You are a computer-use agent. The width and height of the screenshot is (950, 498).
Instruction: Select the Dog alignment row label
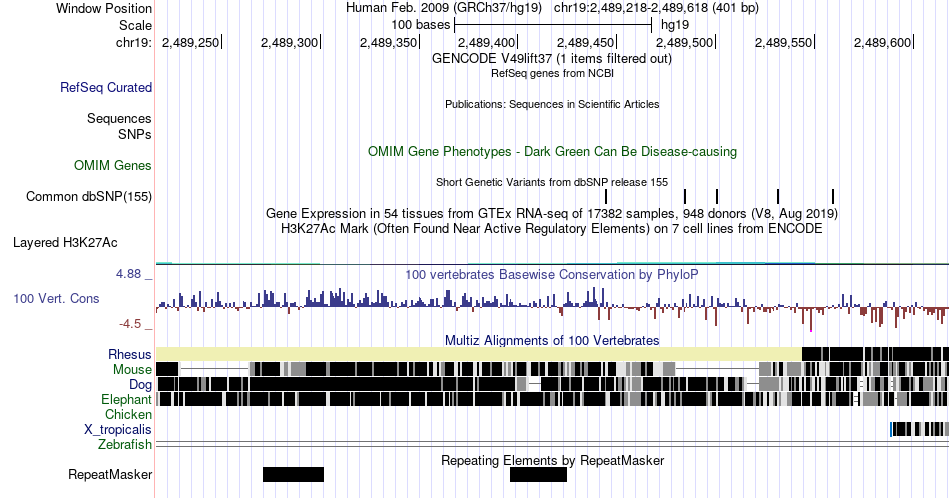[140, 384]
